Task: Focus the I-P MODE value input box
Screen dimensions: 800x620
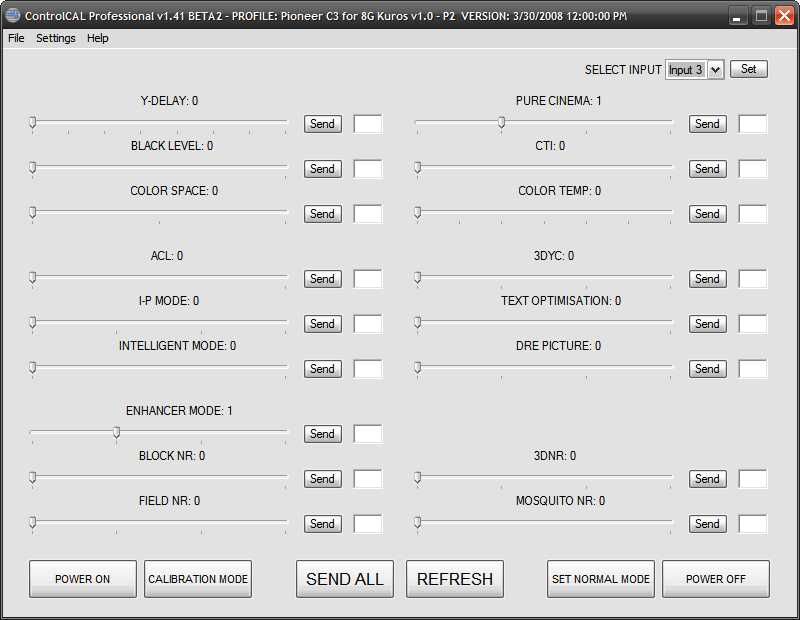Action: click(x=368, y=324)
